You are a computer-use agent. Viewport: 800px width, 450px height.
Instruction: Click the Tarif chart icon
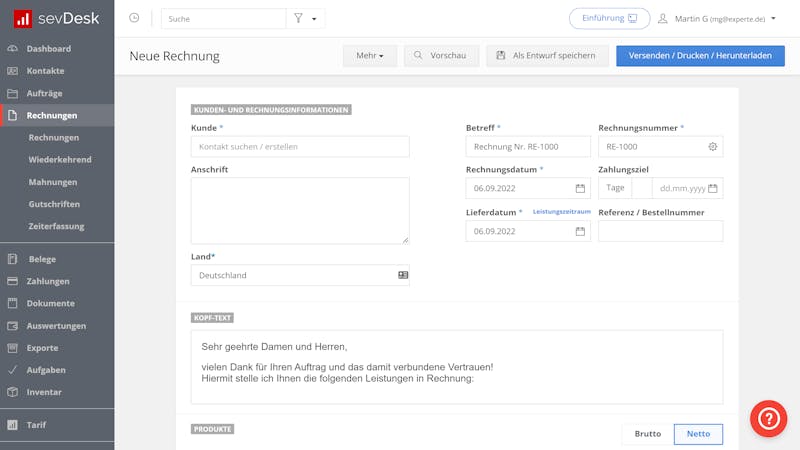coord(13,424)
